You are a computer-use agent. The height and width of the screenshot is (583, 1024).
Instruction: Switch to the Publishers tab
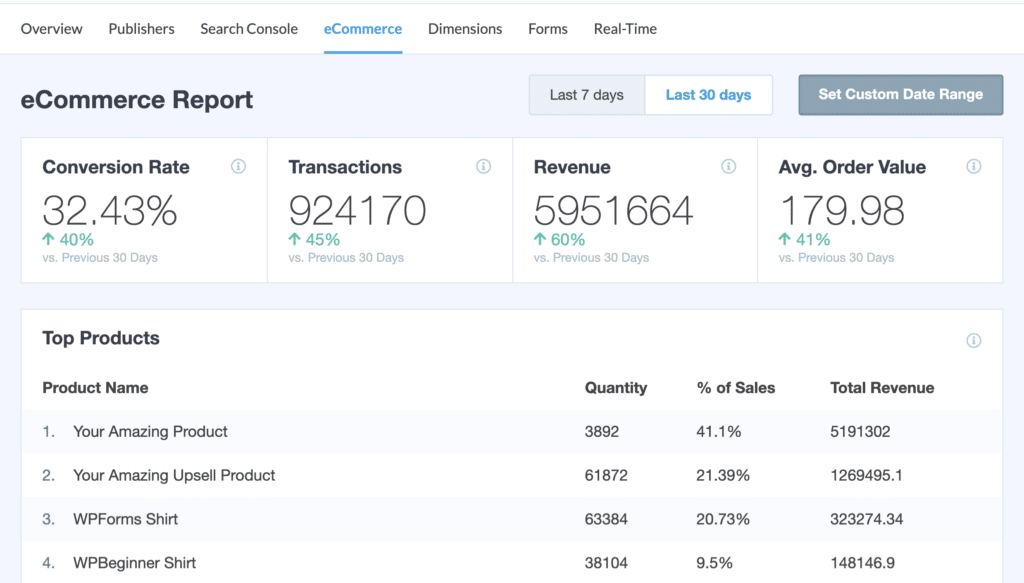(141, 29)
